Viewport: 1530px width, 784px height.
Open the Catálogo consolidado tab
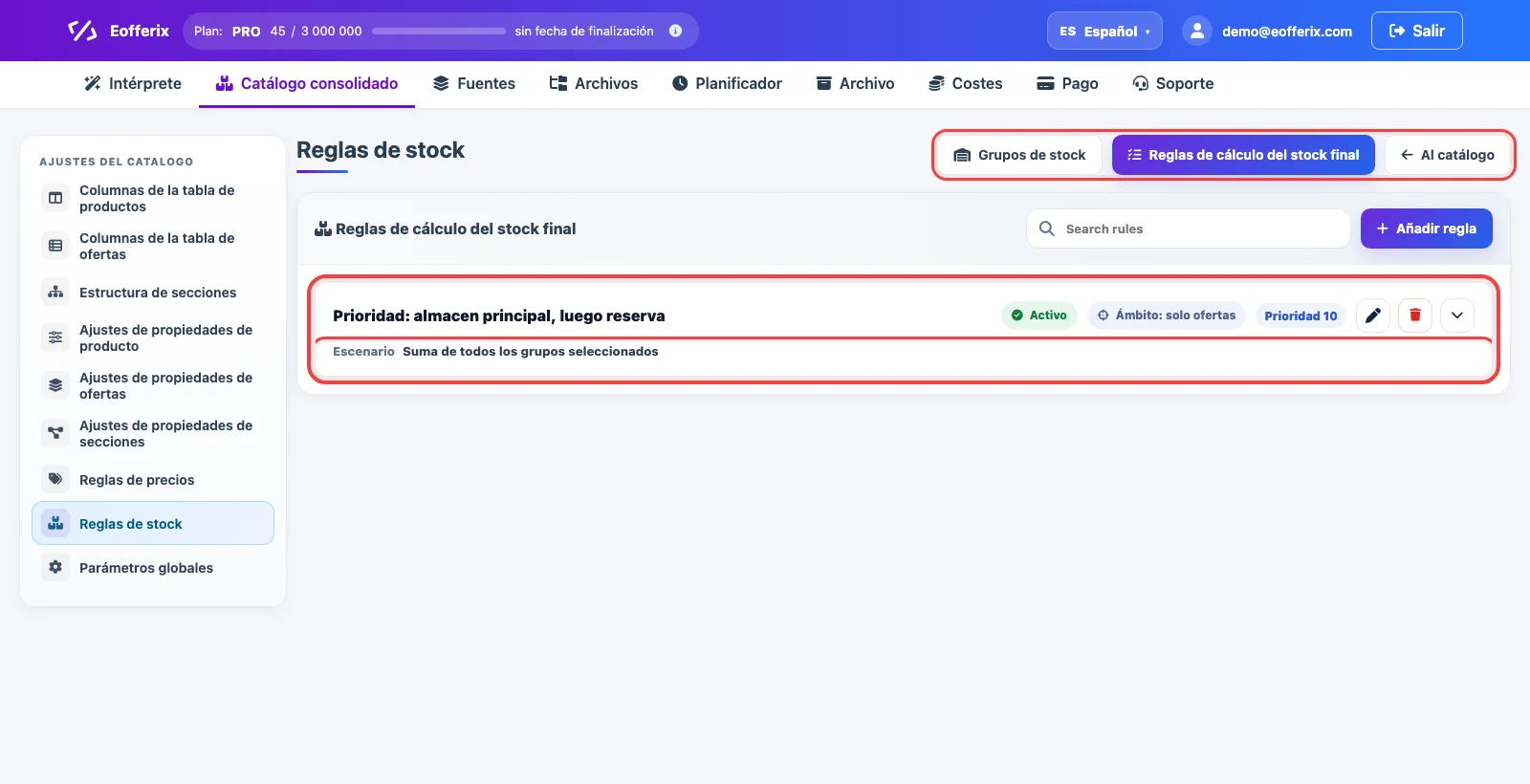(x=307, y=83)
